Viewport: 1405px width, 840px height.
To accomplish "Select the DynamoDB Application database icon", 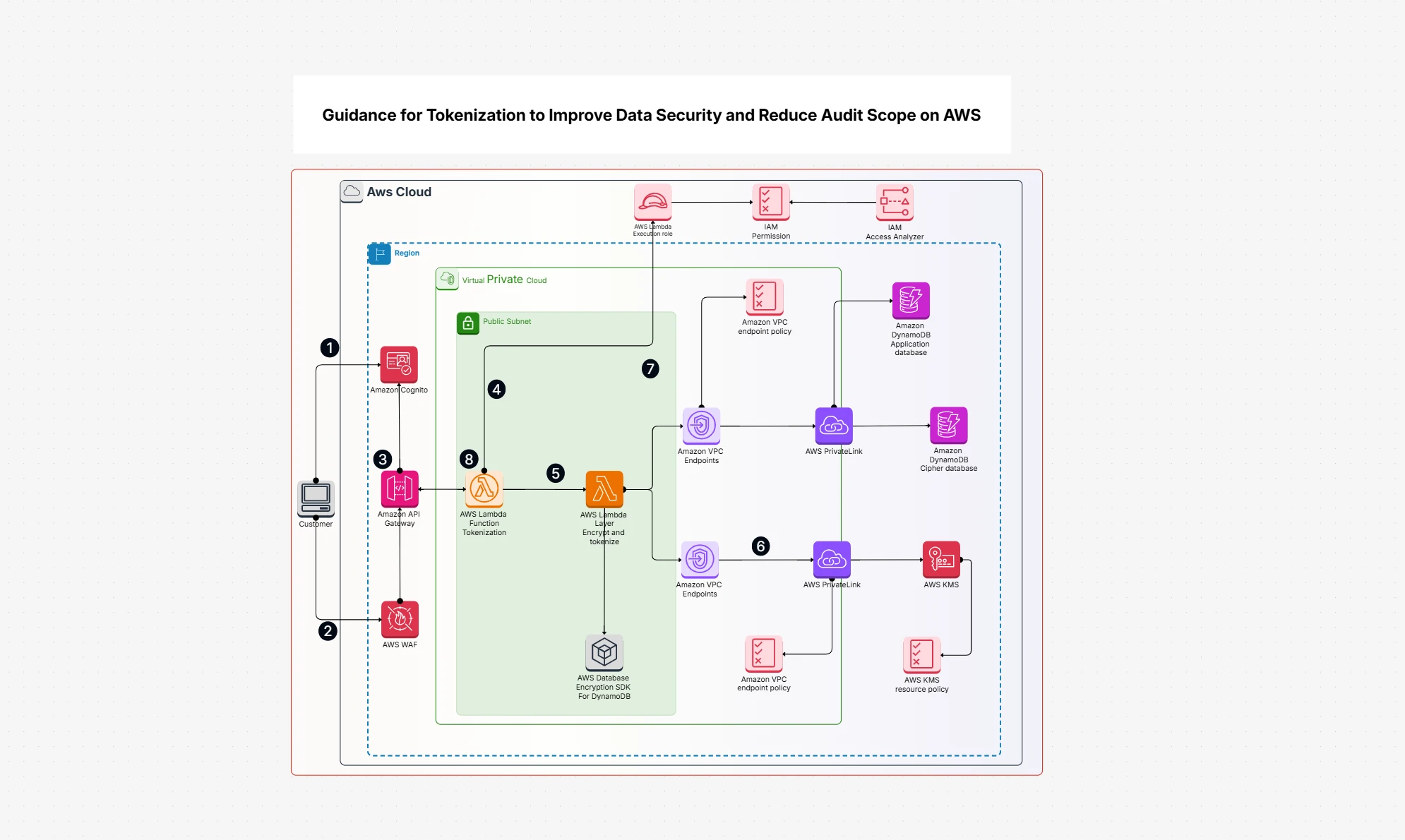I will (911, 301).
